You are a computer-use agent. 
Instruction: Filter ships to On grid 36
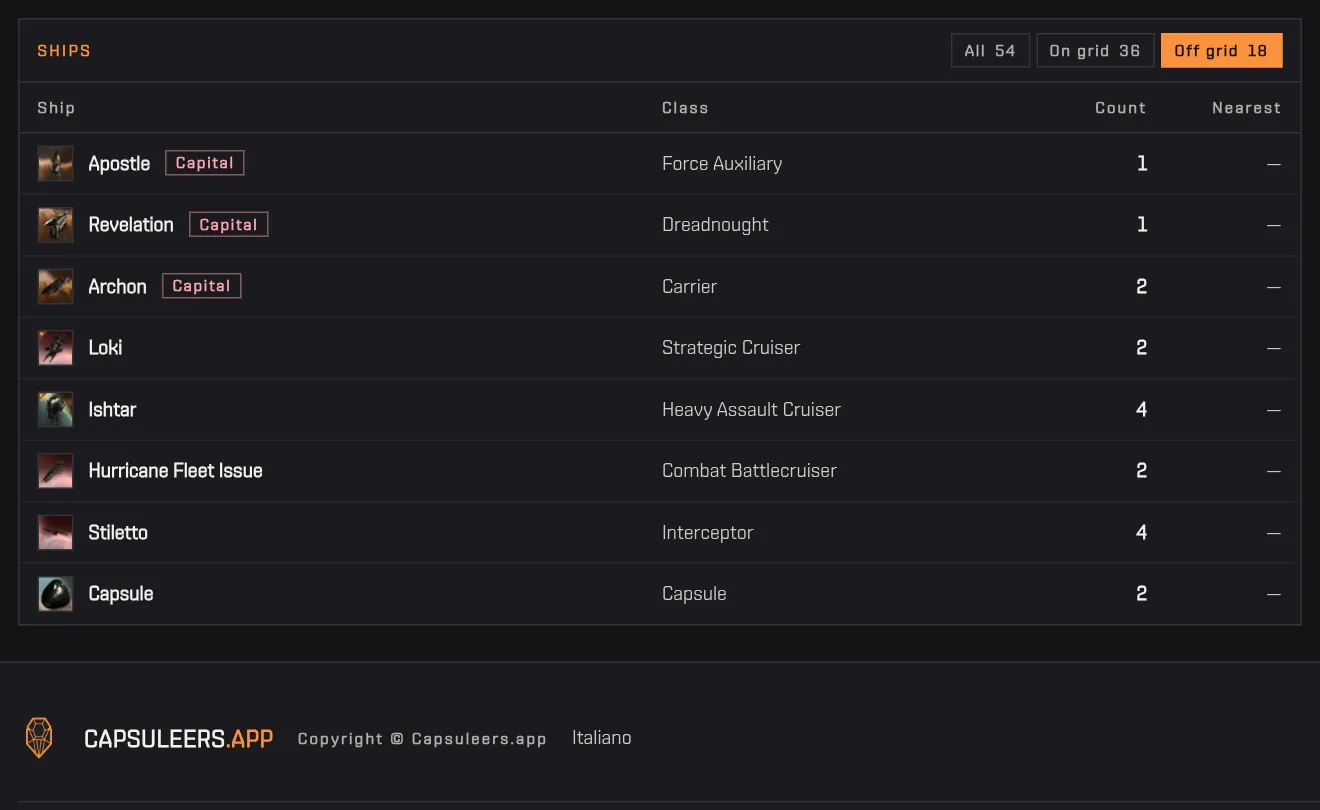point(1095,51)
